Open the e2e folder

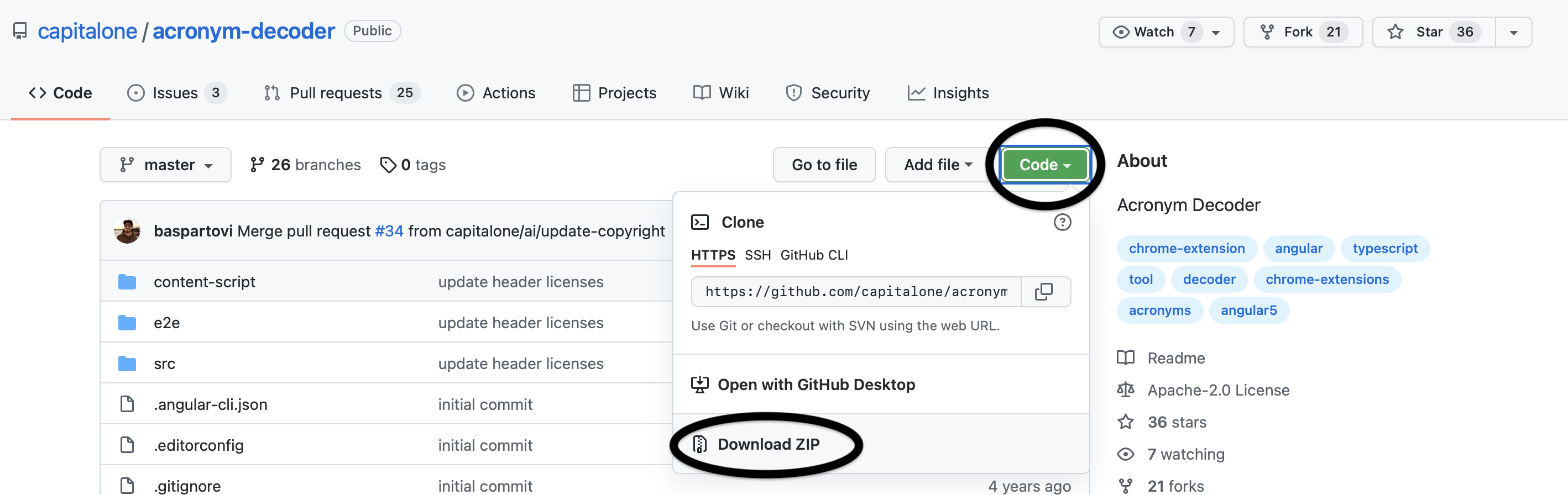click(x=166, y=323)
